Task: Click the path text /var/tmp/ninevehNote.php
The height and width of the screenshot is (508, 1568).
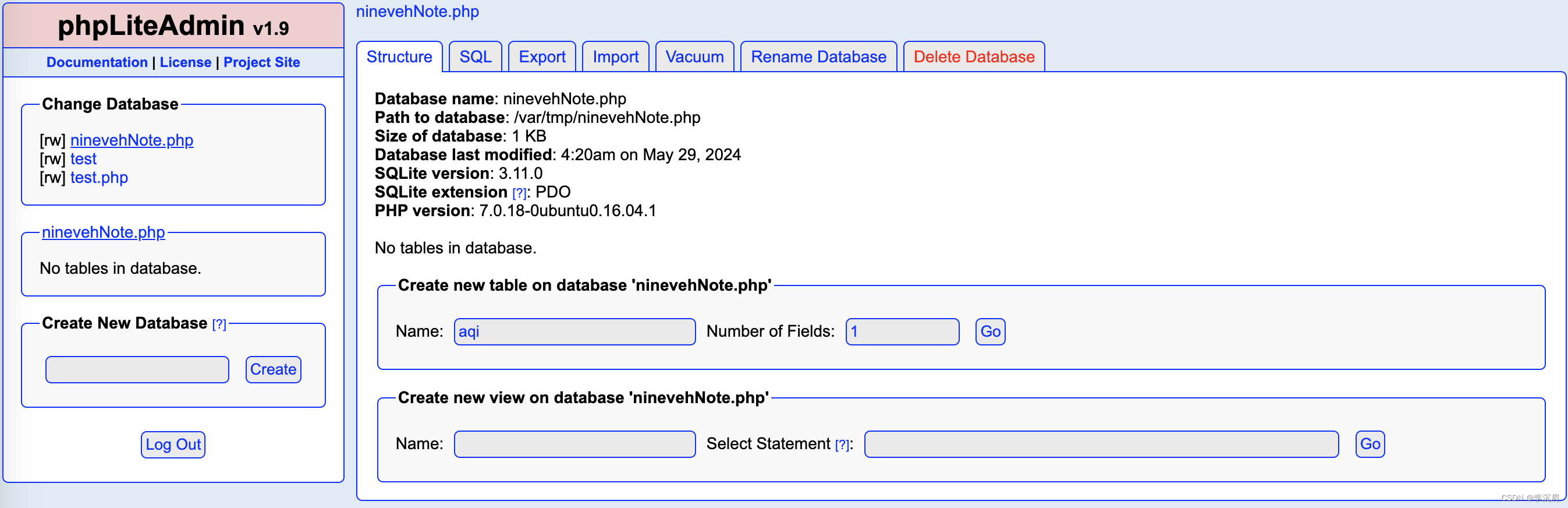Action: pos(607,118)
